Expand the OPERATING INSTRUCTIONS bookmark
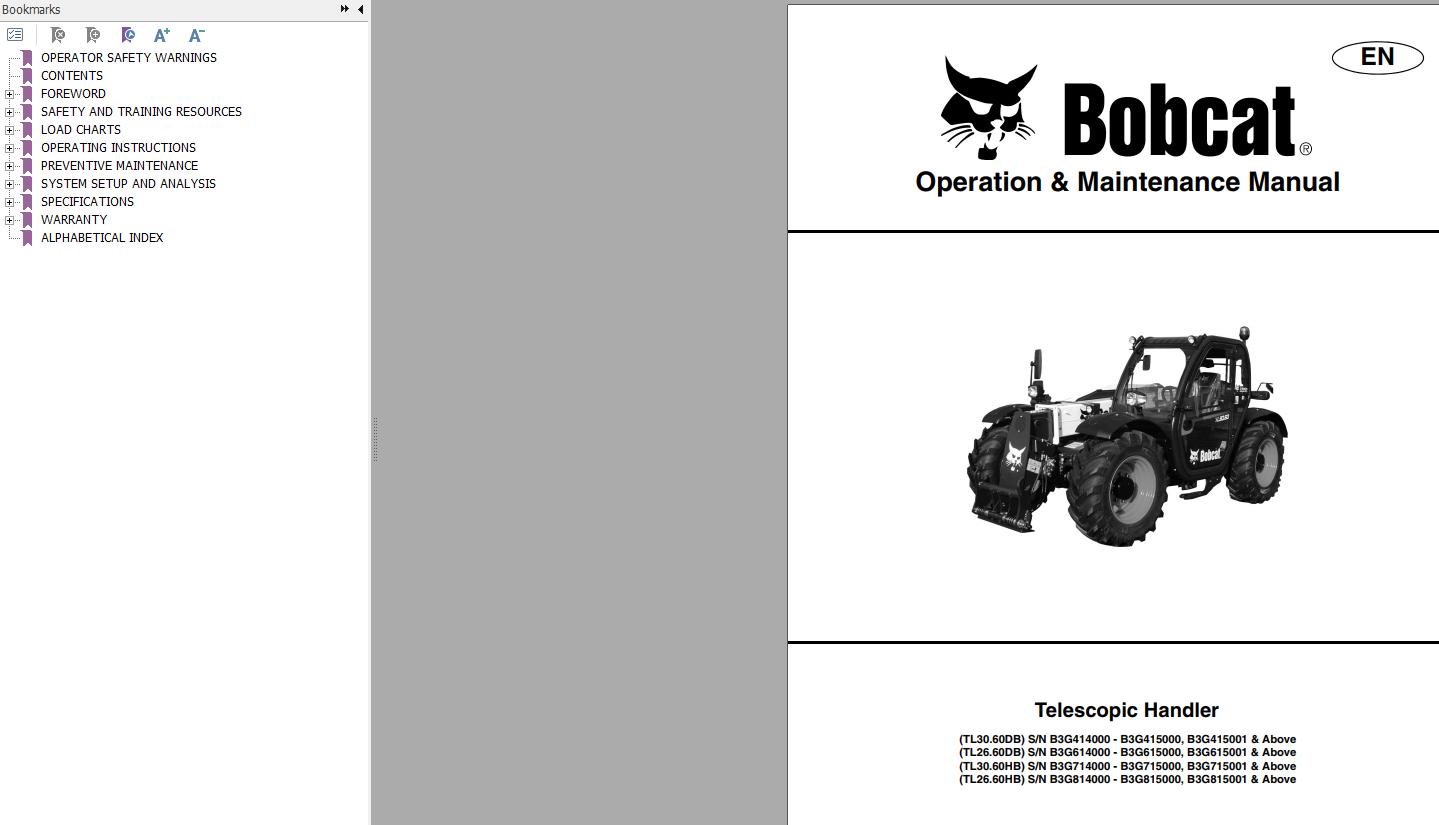Image resolution: width=1439 pixels, height=825 pixels. 10,147
